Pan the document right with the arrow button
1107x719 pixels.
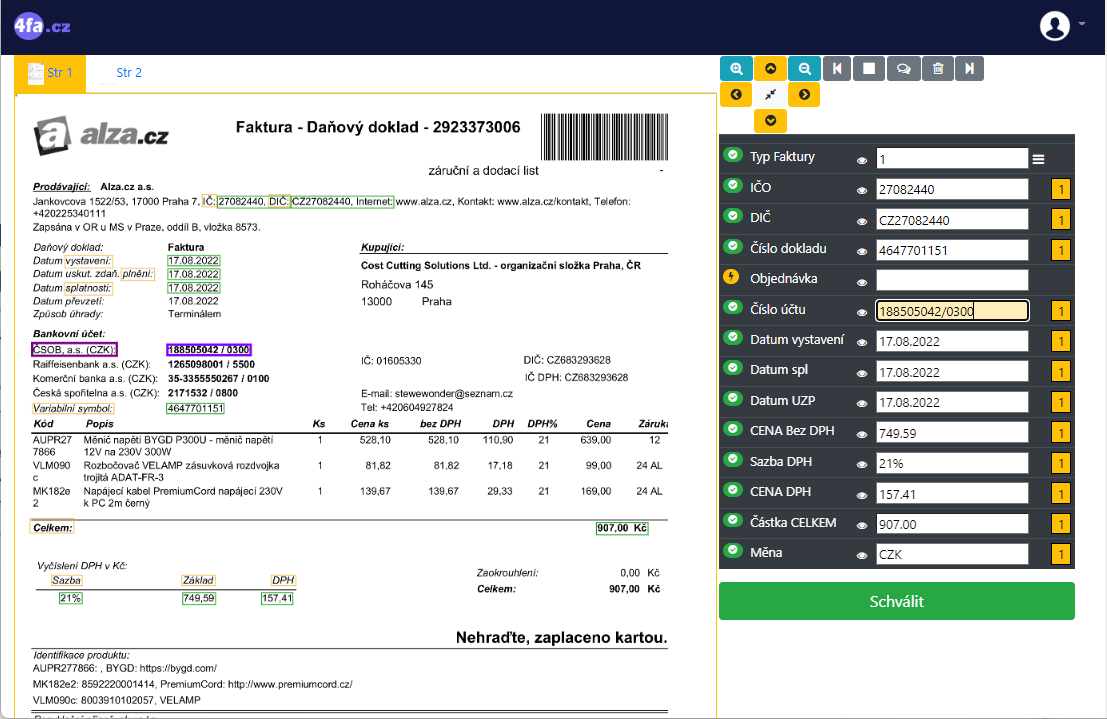[x=804, y=95]
